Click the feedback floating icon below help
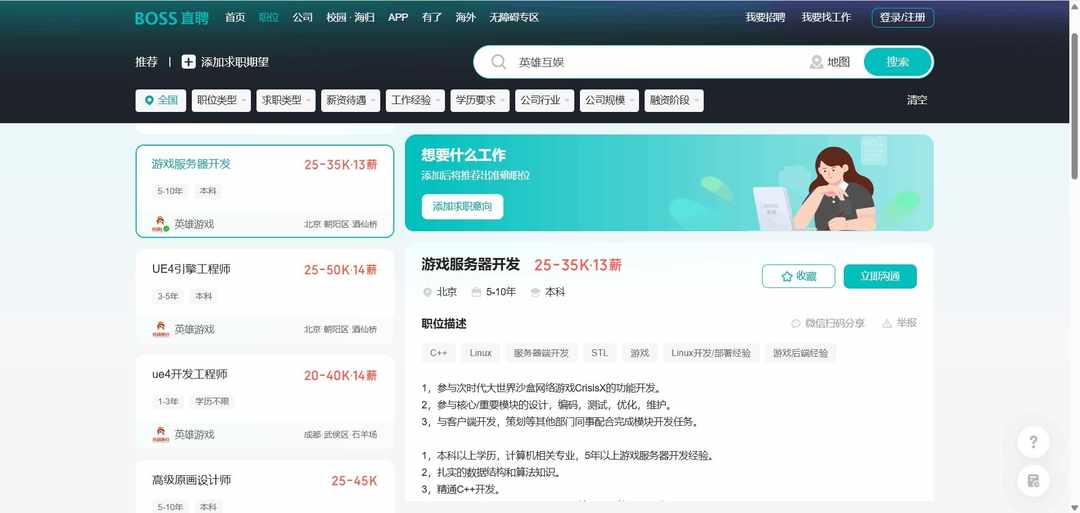The height and width of the screenshot is (513, 1080). point(1033,481)
